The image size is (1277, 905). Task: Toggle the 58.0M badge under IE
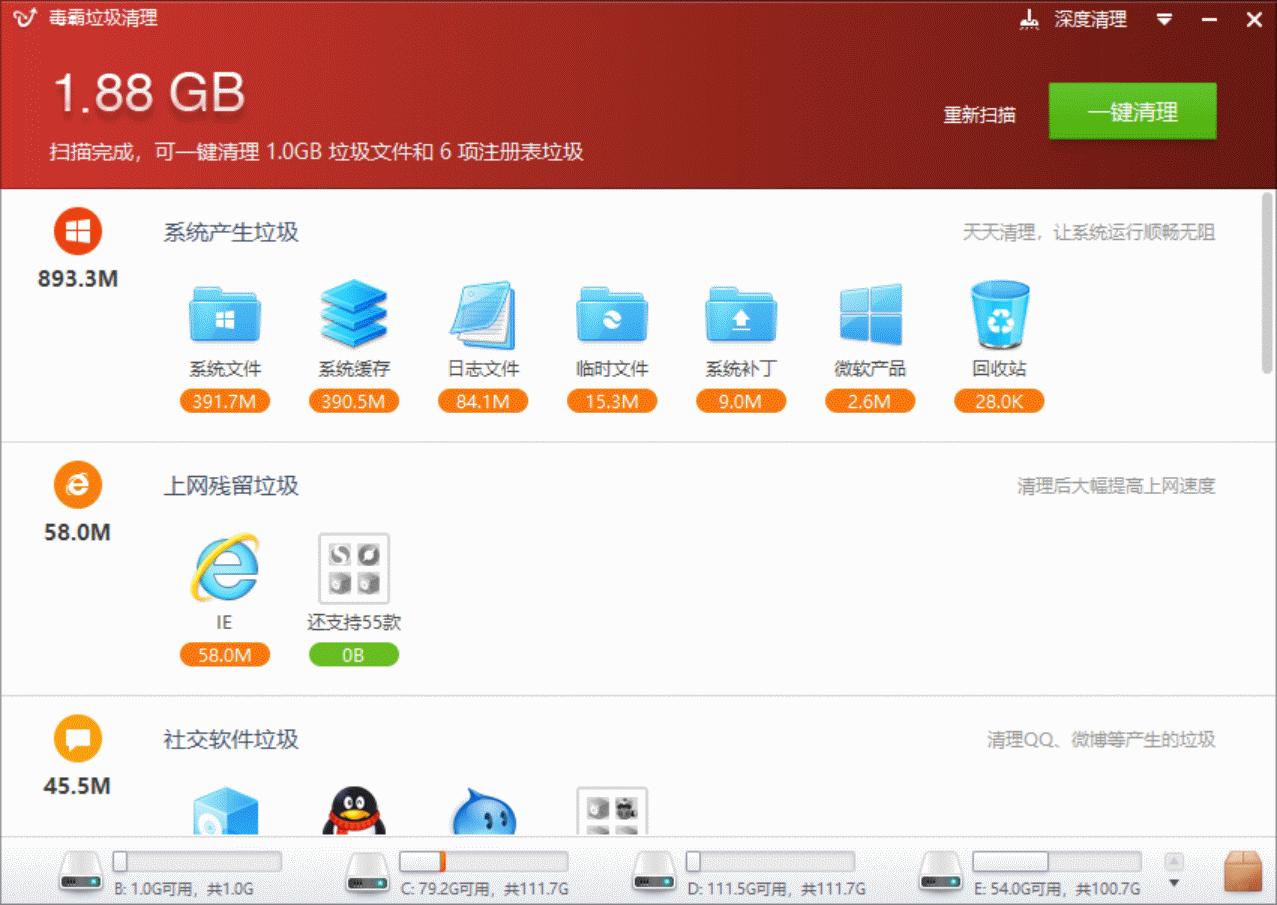pyautogui.click(x=224, y=655)
